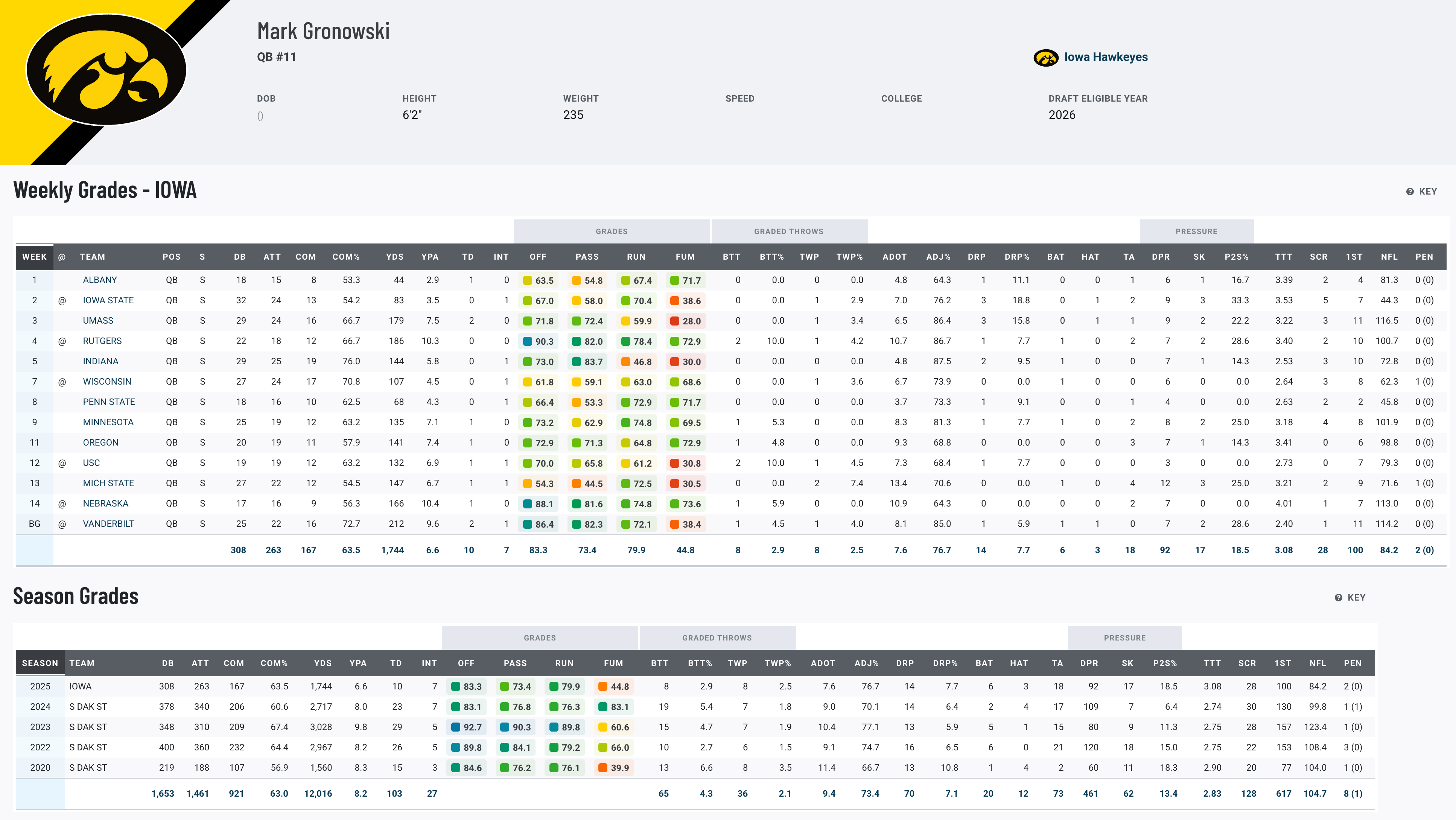Sort season table by SEASON header
1456x820 pixels.
(x=40, y=663)
